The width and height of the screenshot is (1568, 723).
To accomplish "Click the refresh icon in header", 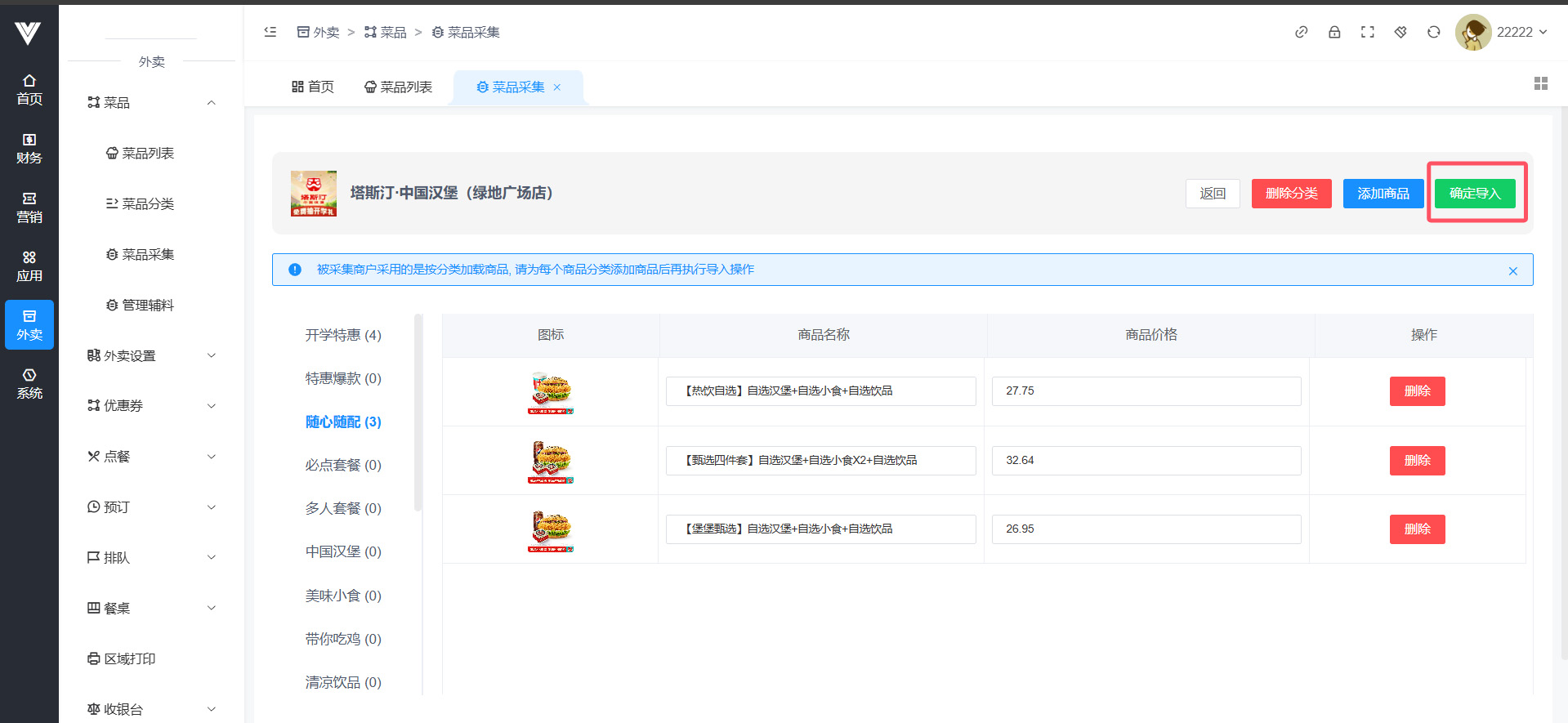I will (1433, 32).
